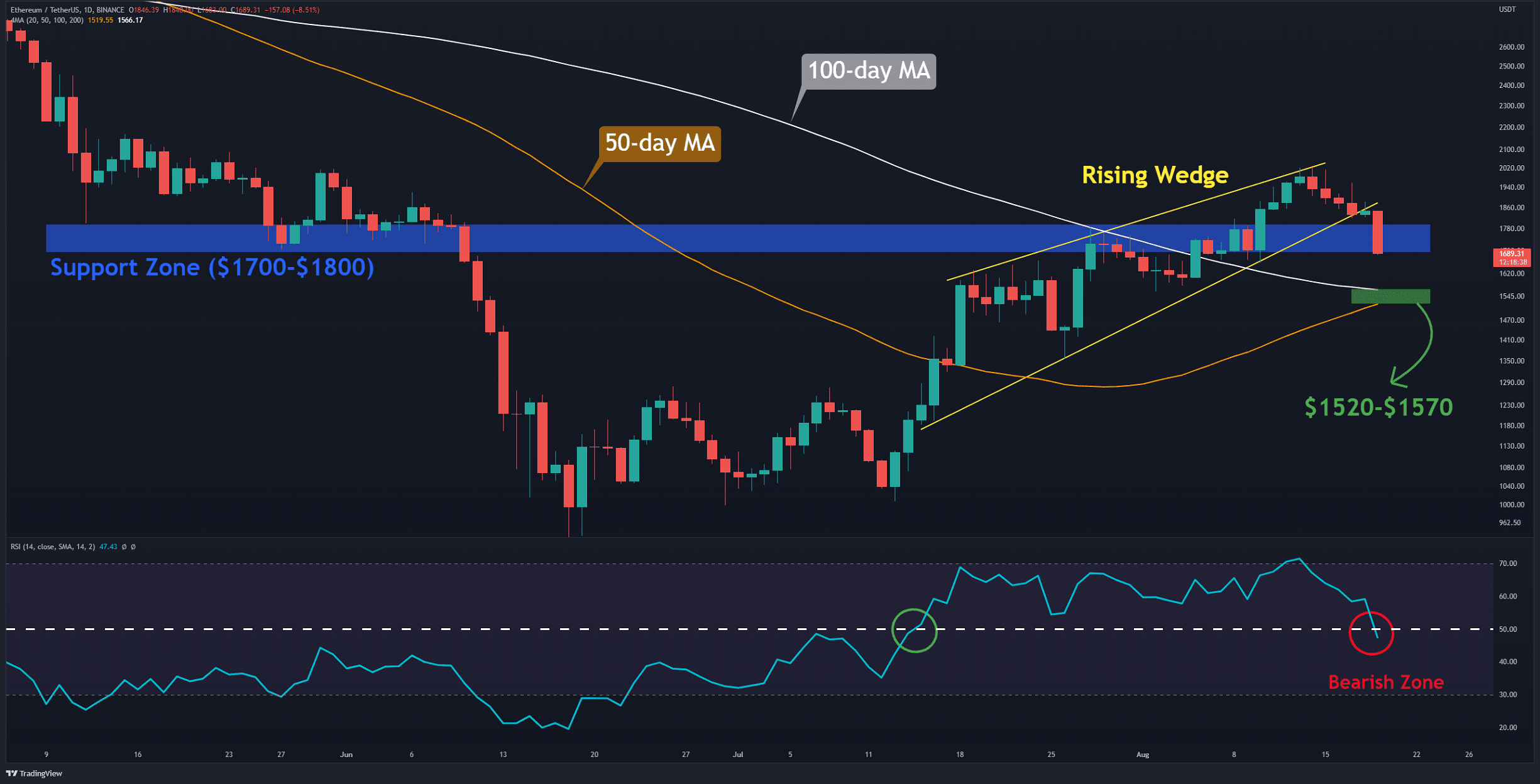Click the Jul label on time axis
Screen dimensions: 1540x784
(738, 754)
